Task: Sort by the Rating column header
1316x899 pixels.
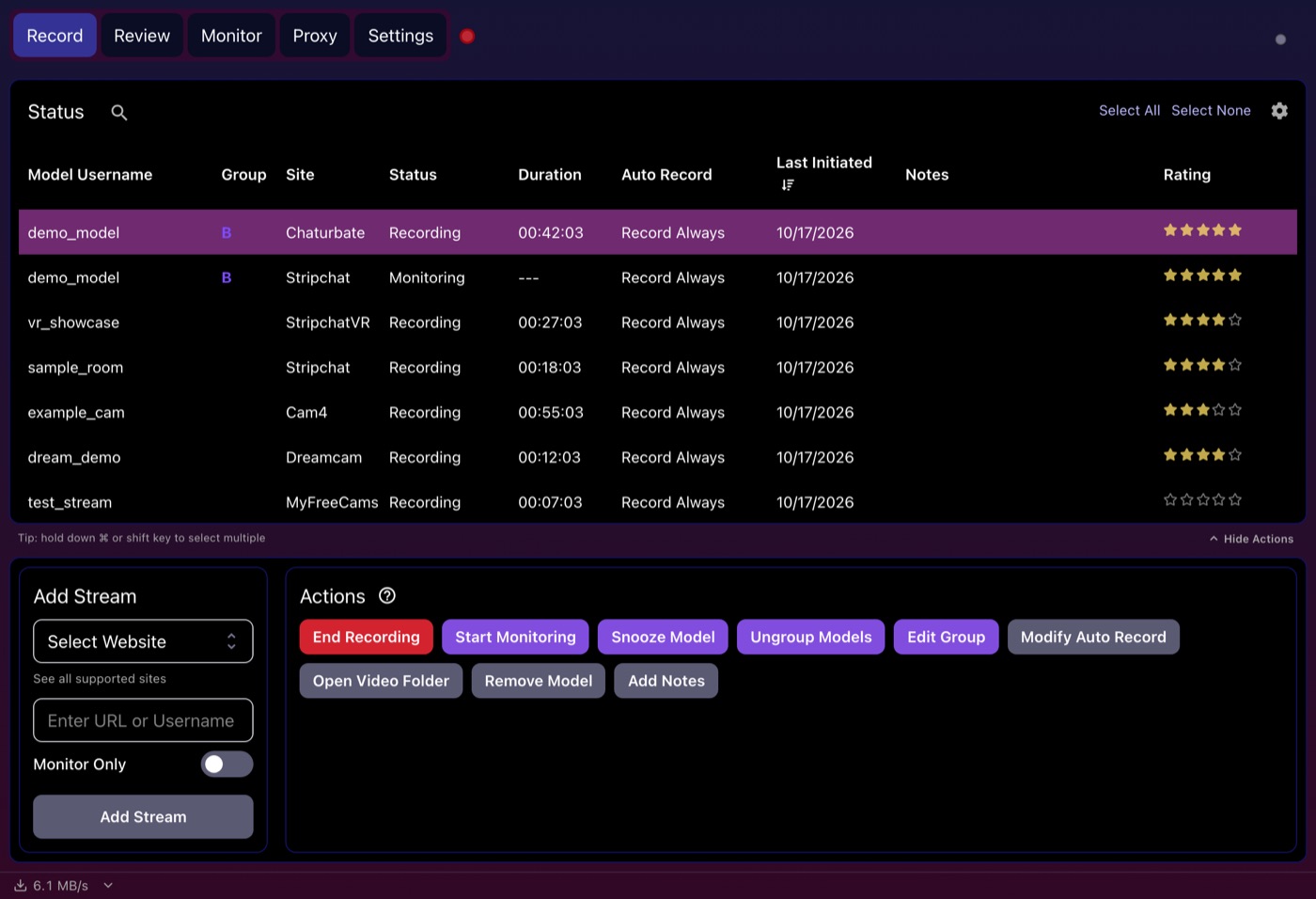Action: pos(1187,175)
